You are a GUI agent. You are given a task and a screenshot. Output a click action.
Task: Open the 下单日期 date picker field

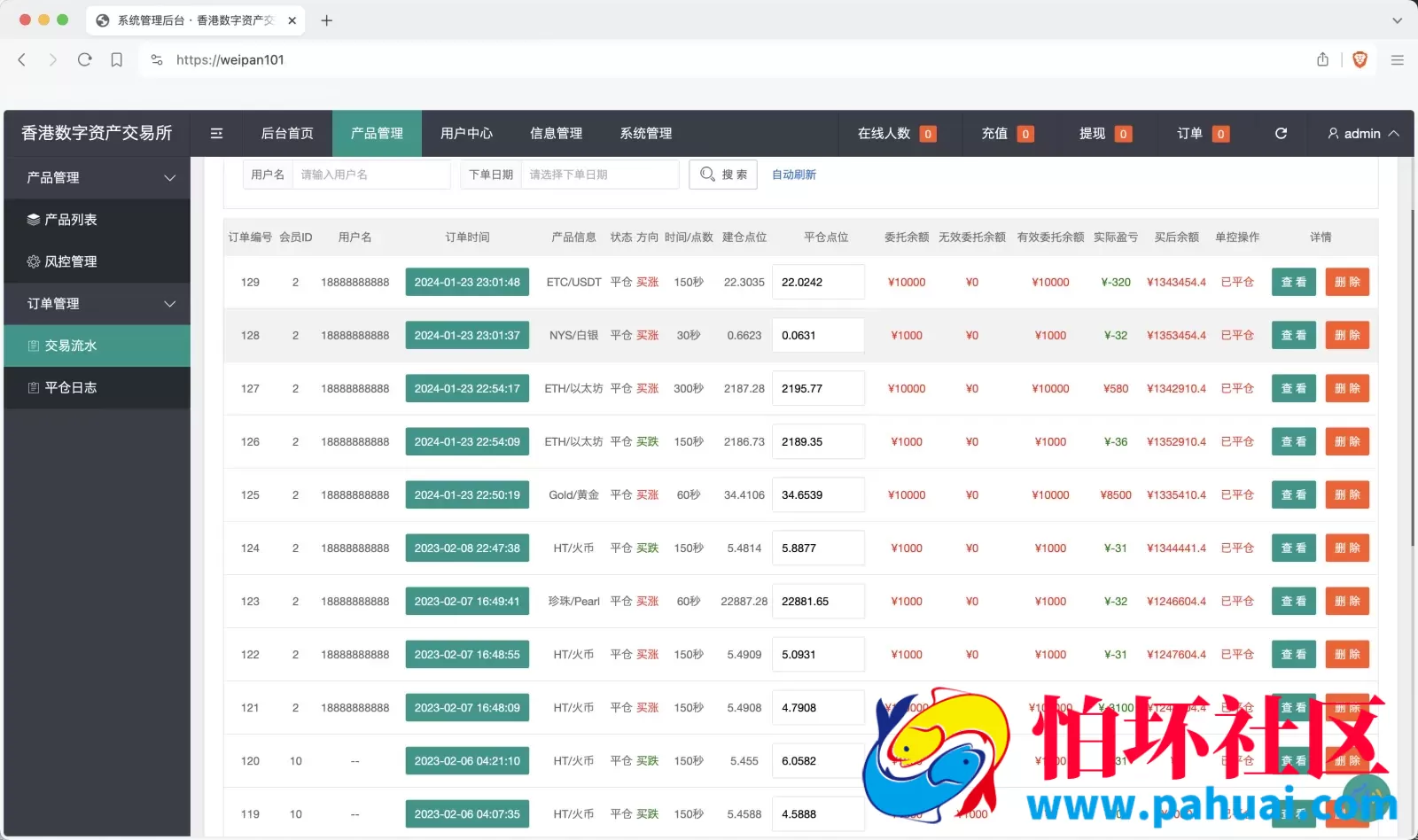[x=600, y=175]
